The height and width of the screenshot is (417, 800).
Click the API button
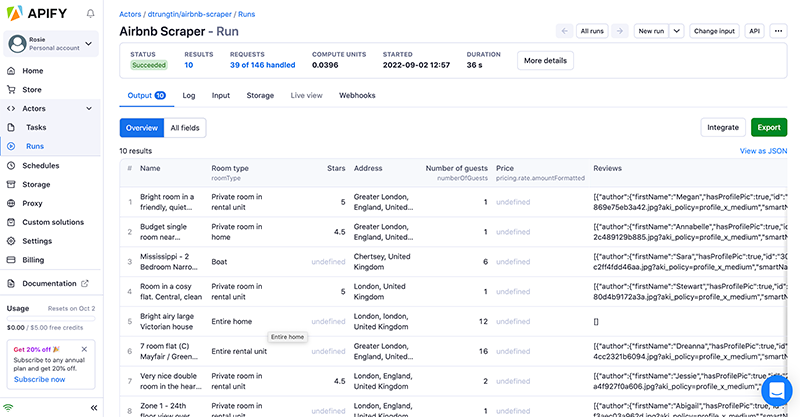coord(755,31)
